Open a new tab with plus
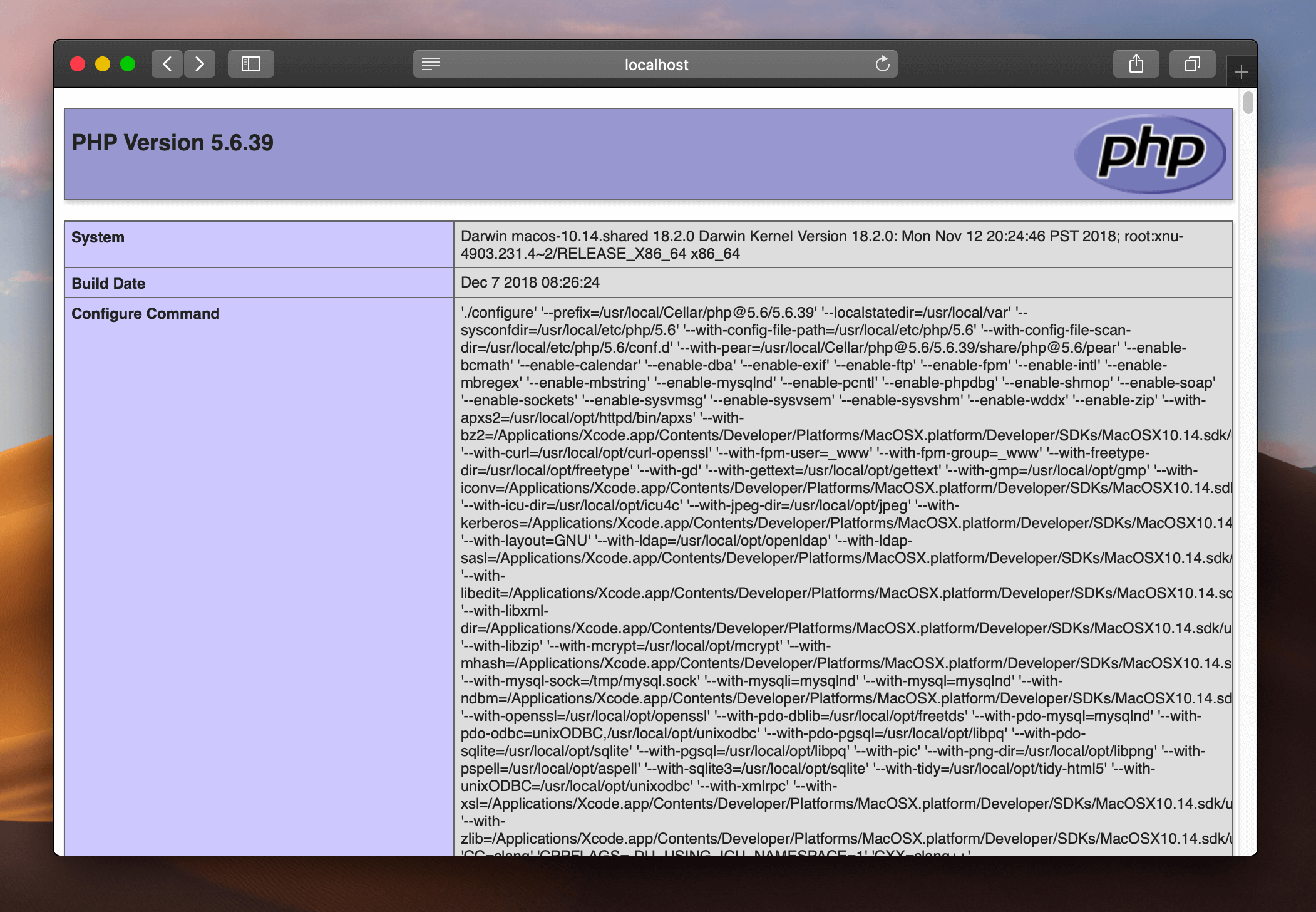Viewport: 1316px width, 912px height. (x=1241, y=73)
